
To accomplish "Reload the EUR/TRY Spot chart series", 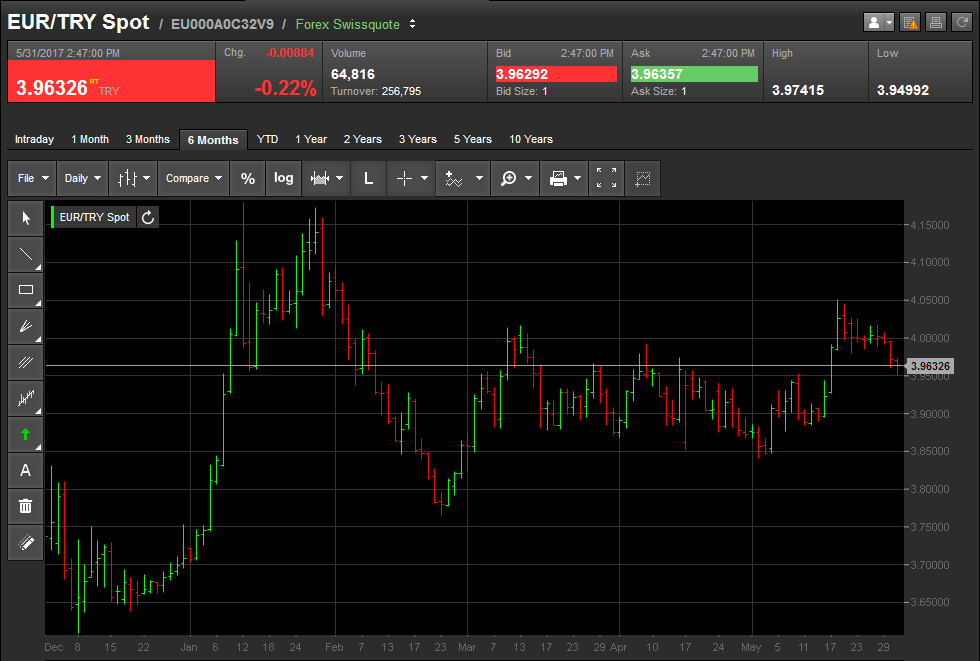I will 148,217.
